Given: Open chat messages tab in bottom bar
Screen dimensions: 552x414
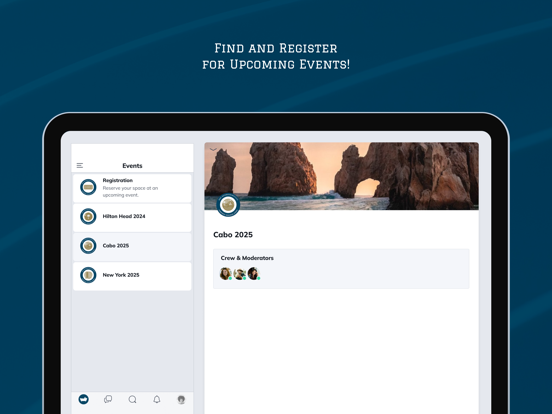Looking at the screenshot, I should click(108, 399).
